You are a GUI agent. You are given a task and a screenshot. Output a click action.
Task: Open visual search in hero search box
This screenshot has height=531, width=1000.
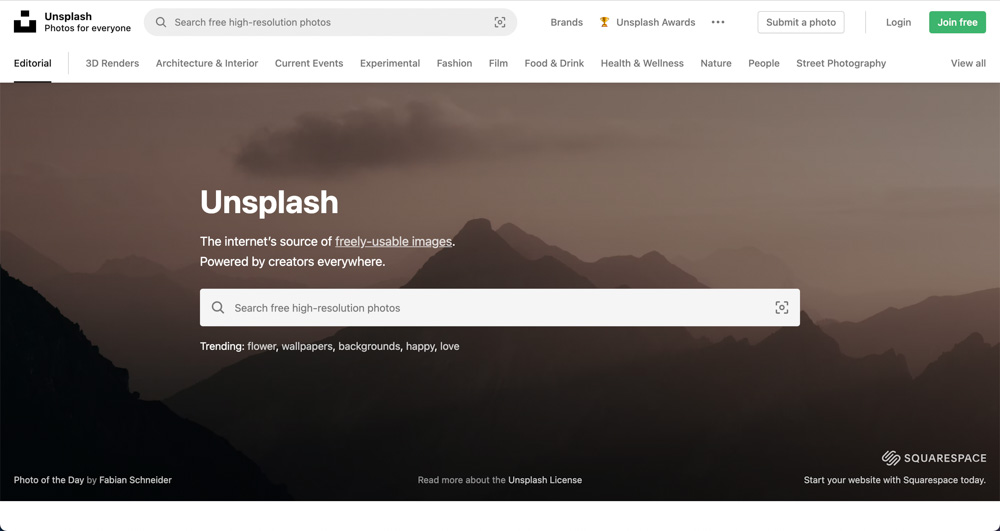point(781,308)
